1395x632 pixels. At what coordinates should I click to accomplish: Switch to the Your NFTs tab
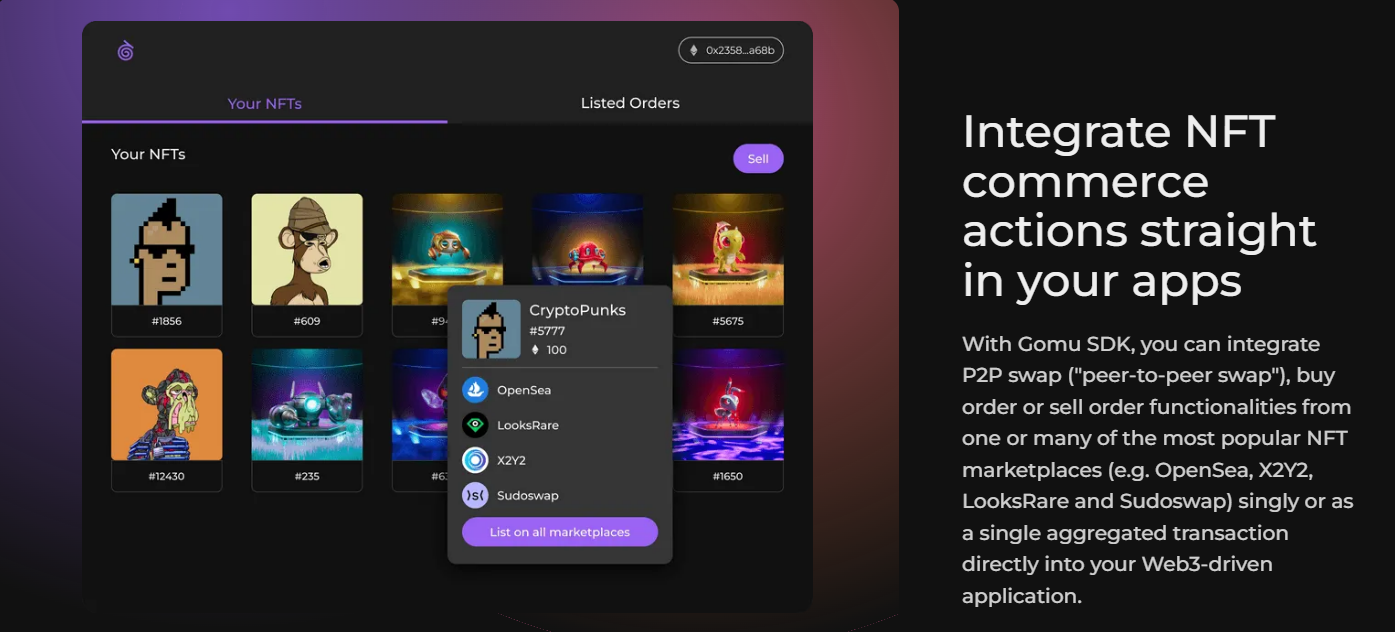point(264,103)
